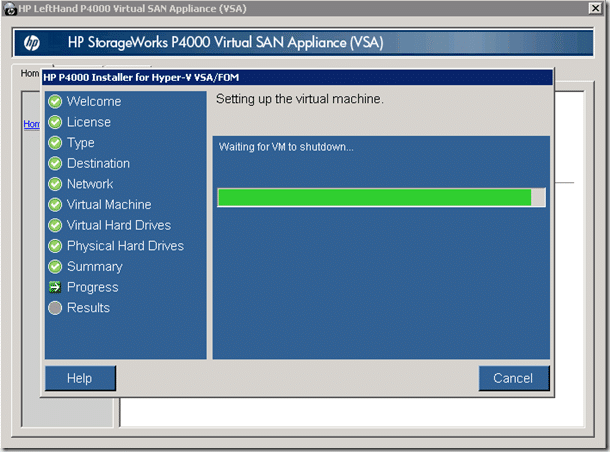Image resolution: width=610 pixels, height=452 pixels.
Task: Select the Home tab in background window
Action: [x=30, y=73]
